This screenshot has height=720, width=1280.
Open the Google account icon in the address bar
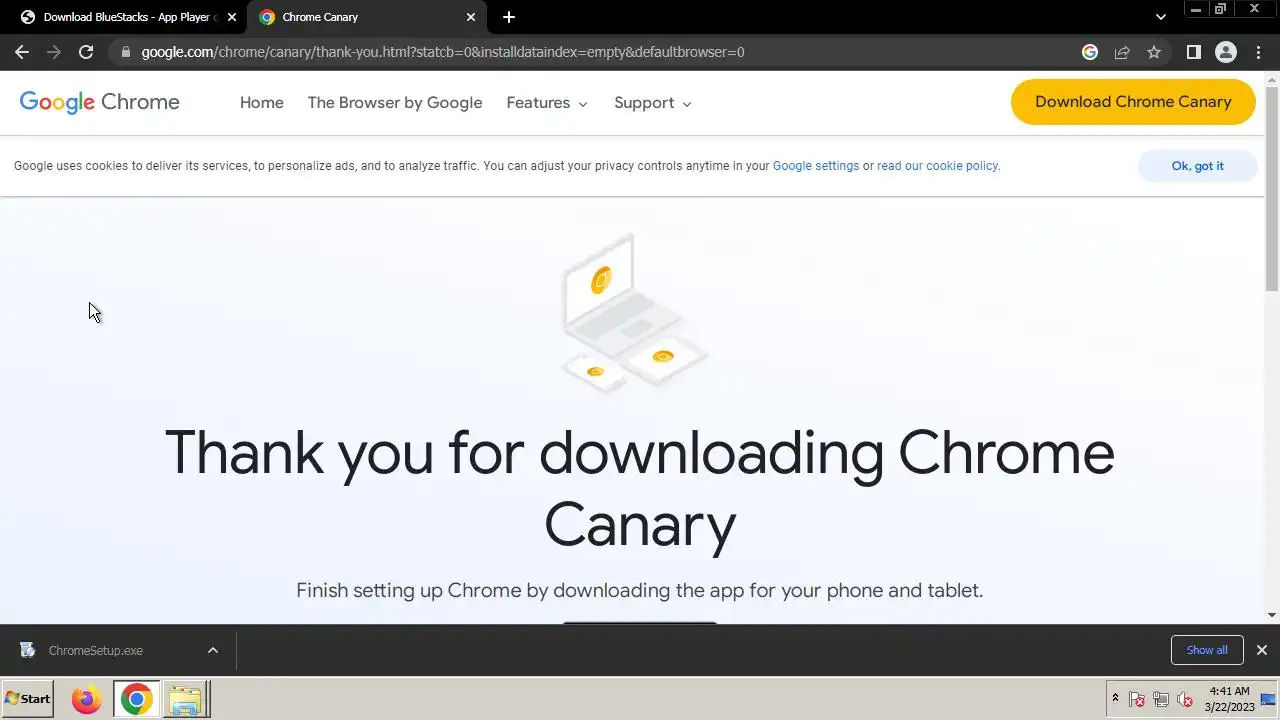[x=1090, y=52]
